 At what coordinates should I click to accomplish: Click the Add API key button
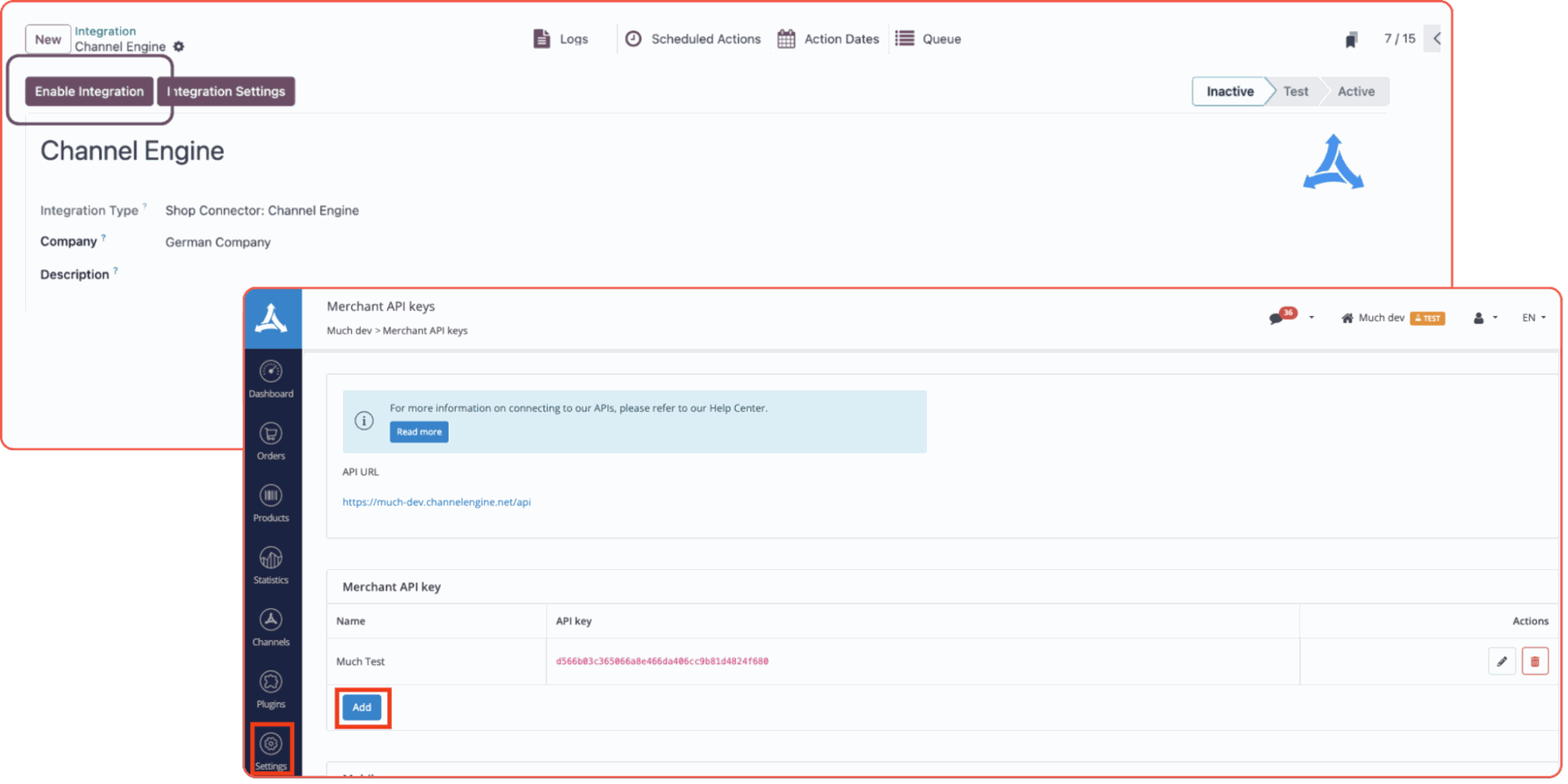[362, 707]
